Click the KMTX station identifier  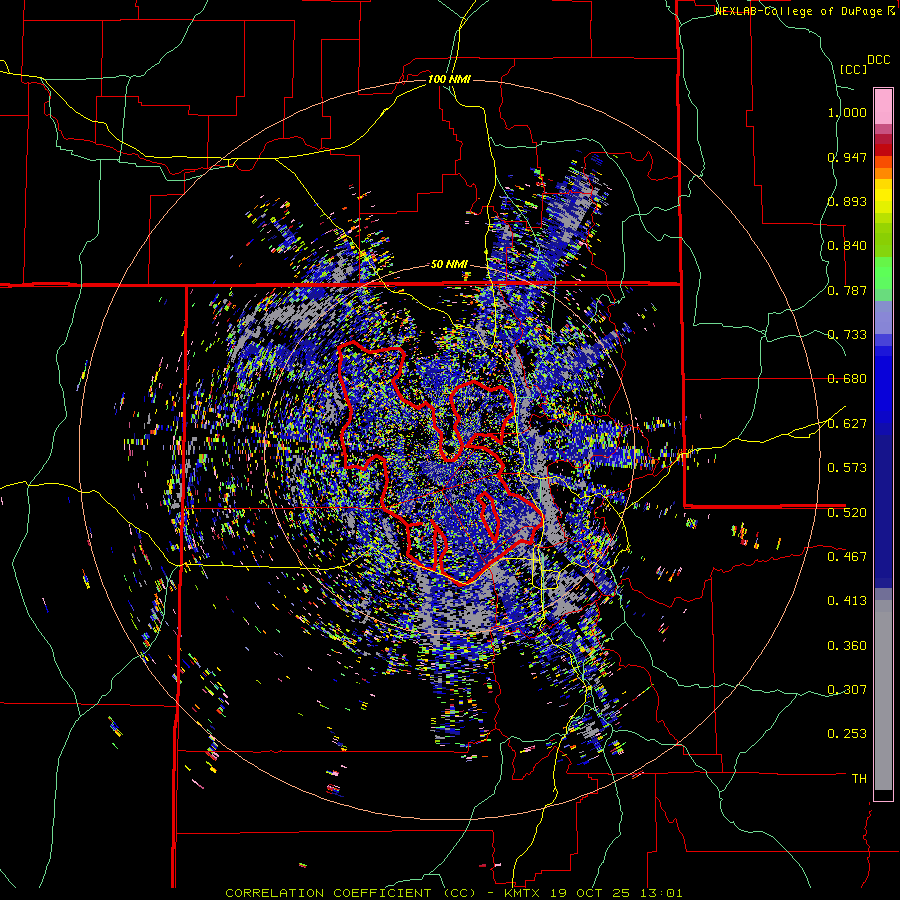pyautogui.click(x=522, y=893)
